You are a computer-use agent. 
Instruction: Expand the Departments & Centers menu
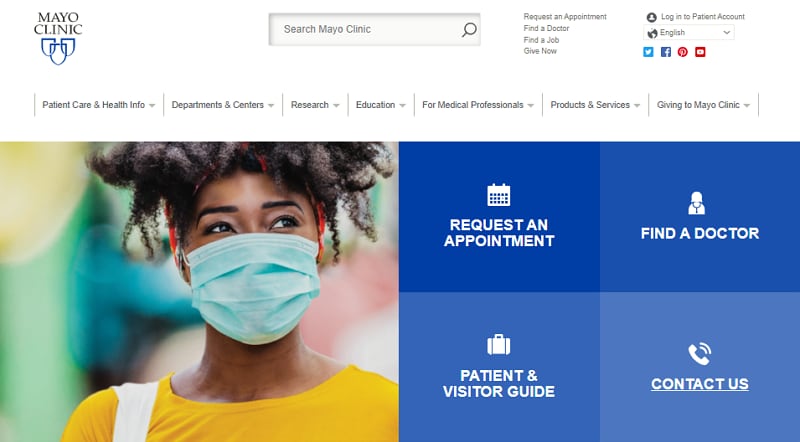pos(223,105)
